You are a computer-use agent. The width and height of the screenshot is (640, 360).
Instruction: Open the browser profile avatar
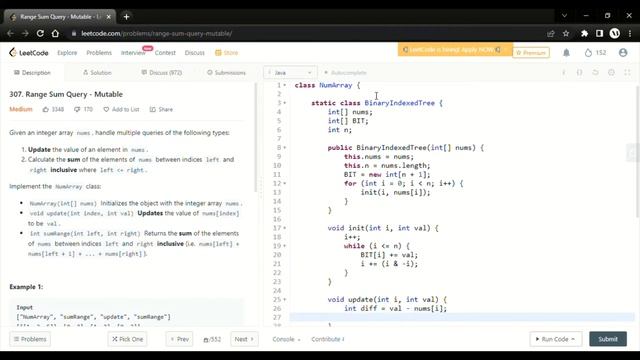pos(614,33)
